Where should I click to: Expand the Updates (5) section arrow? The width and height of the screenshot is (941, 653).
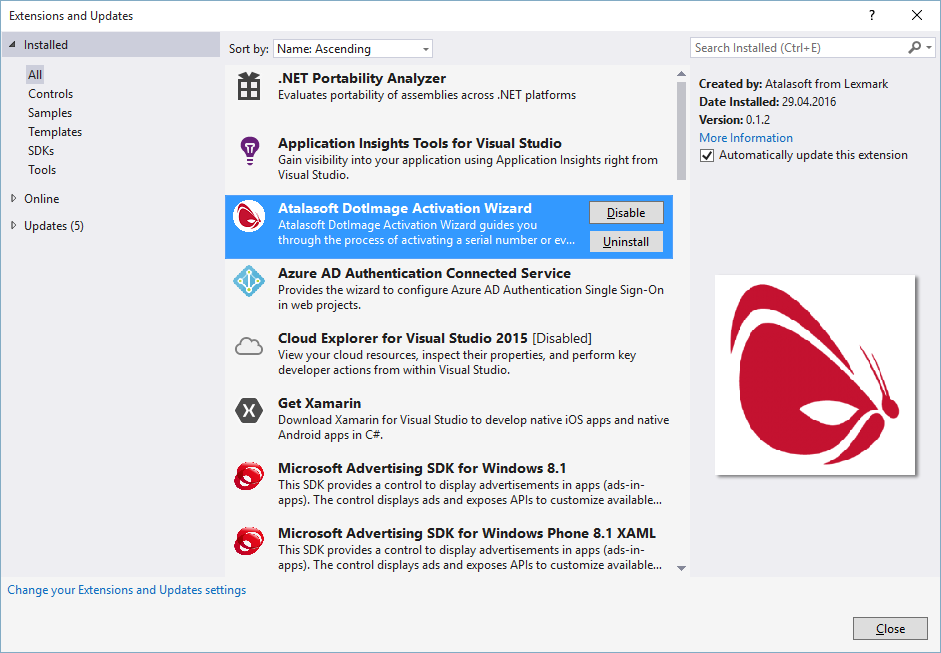[13, 225]
